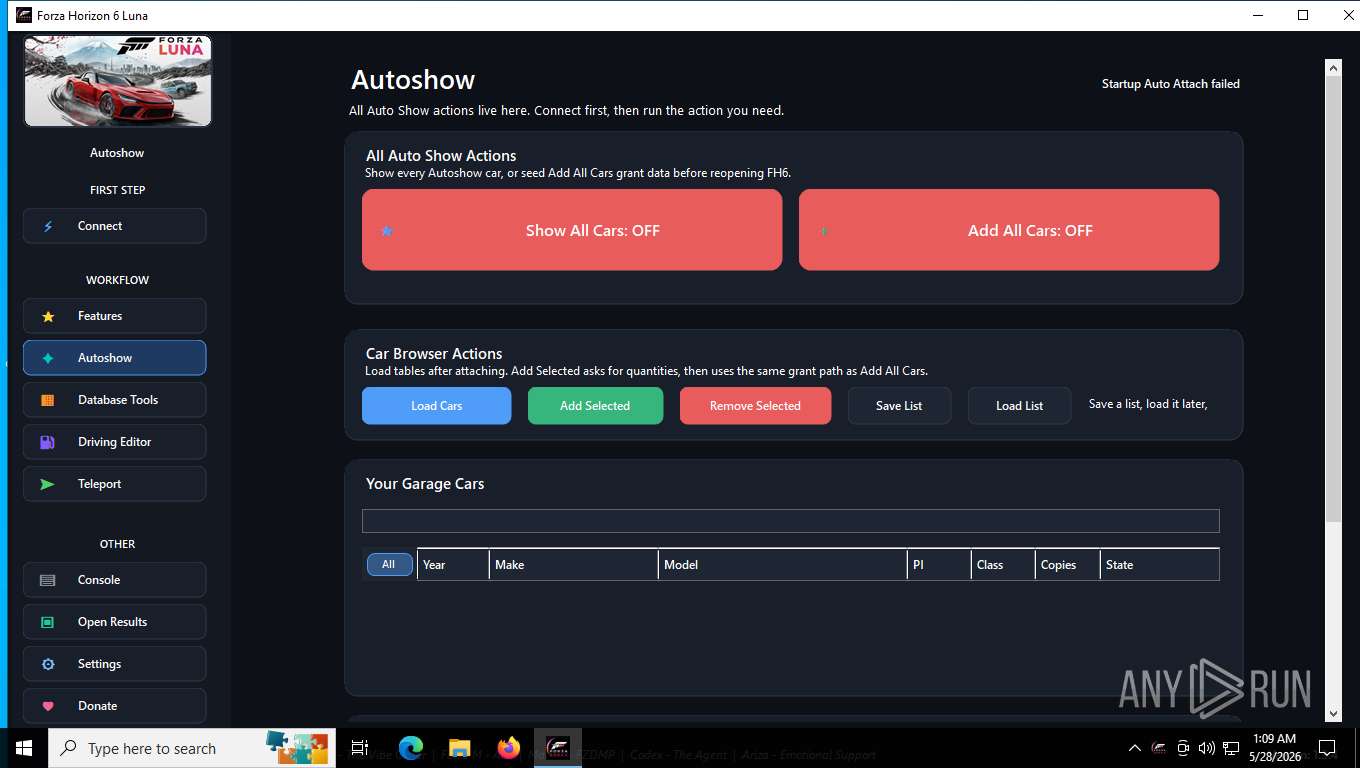Click the Remove Selected button
The image size is (1360, 768).
tap(755, 406)
